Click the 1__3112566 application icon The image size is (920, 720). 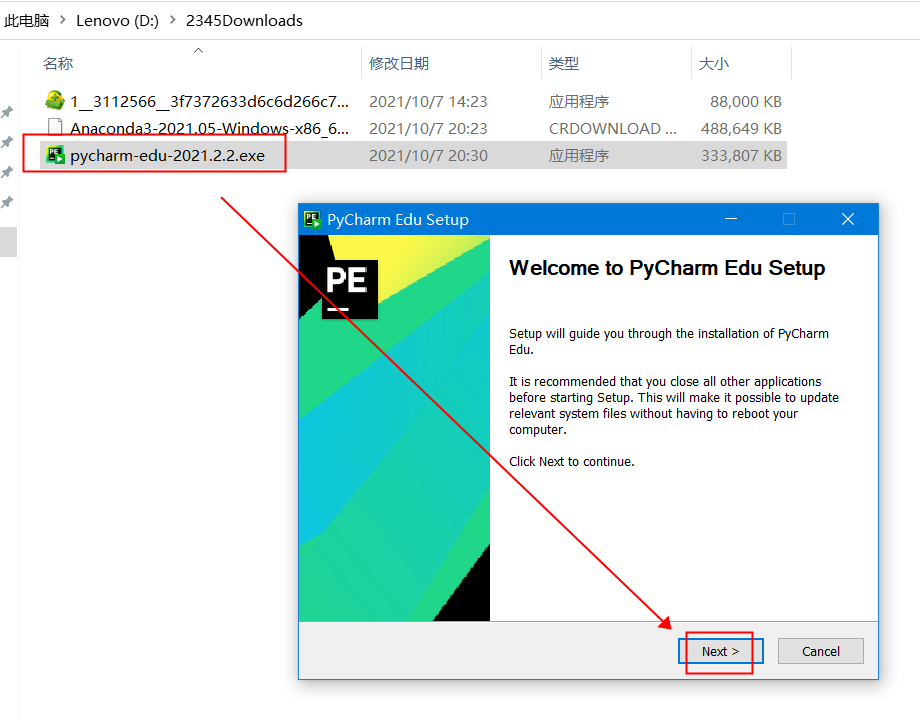point(55,100)
